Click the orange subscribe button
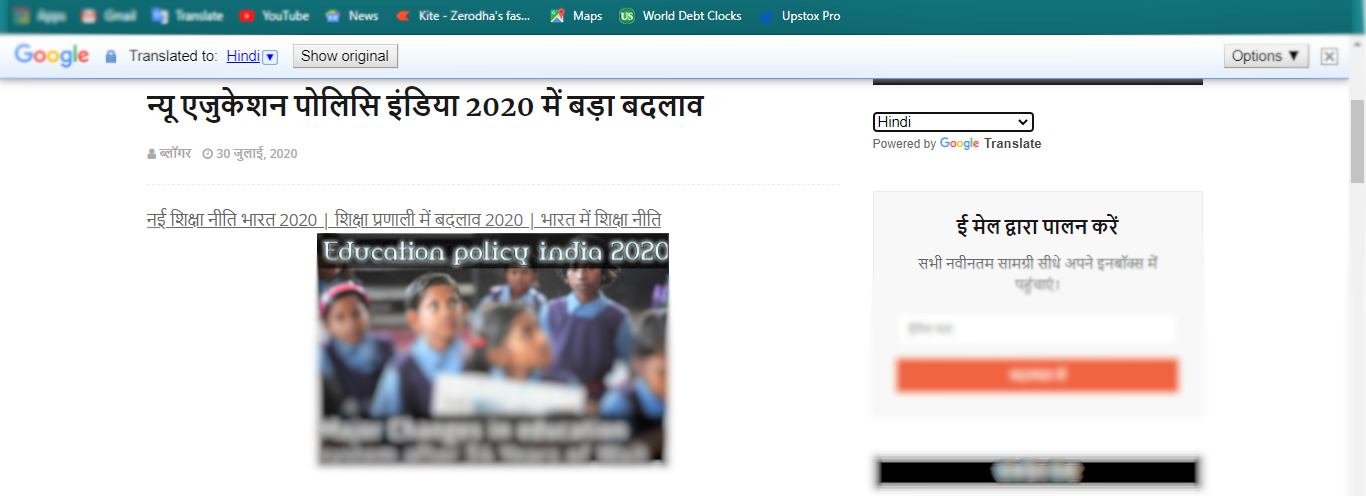1366x496 pixels. pyautogui.click(x=1037, y=375)
